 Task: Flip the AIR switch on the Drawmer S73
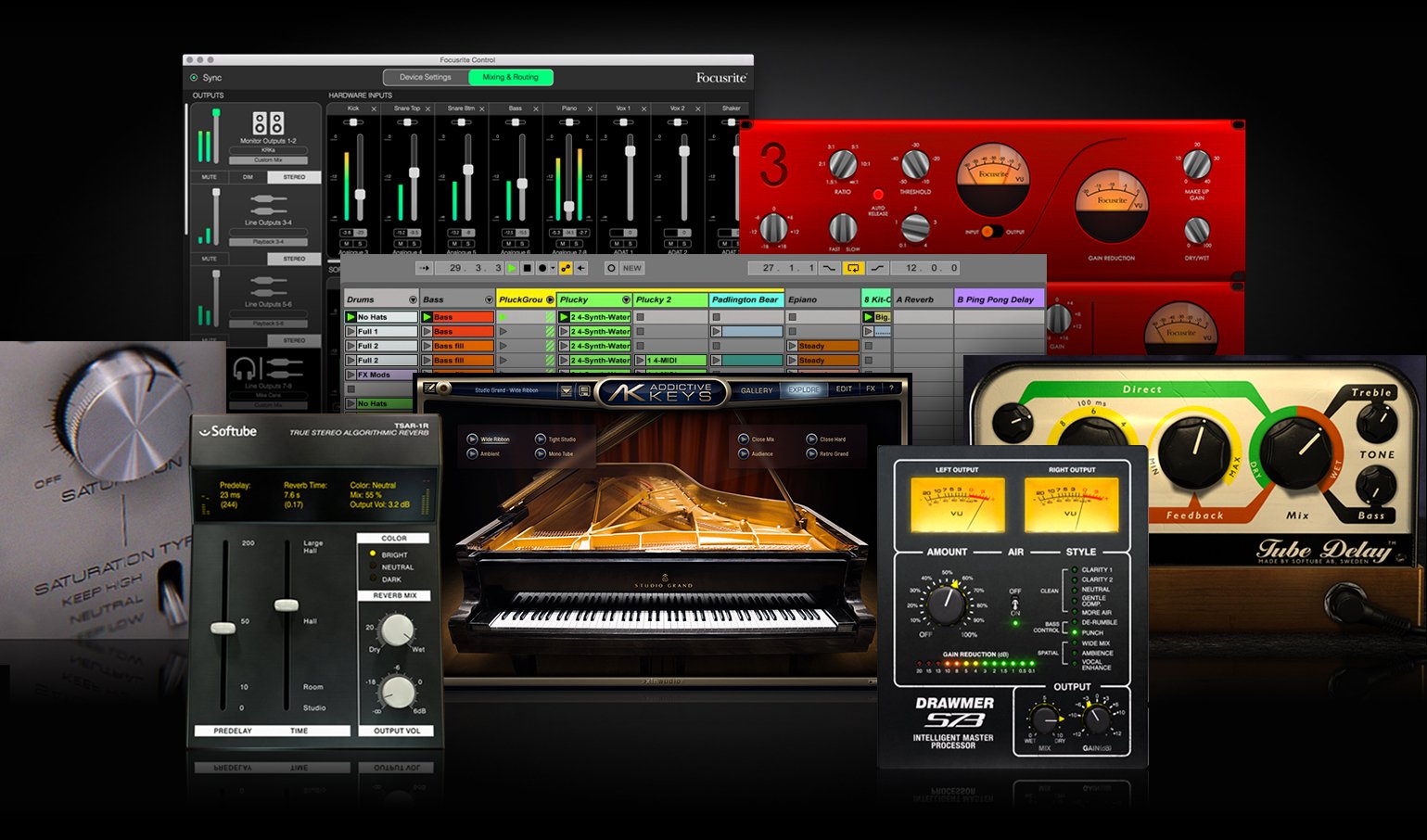click(x=1015, y=602)
